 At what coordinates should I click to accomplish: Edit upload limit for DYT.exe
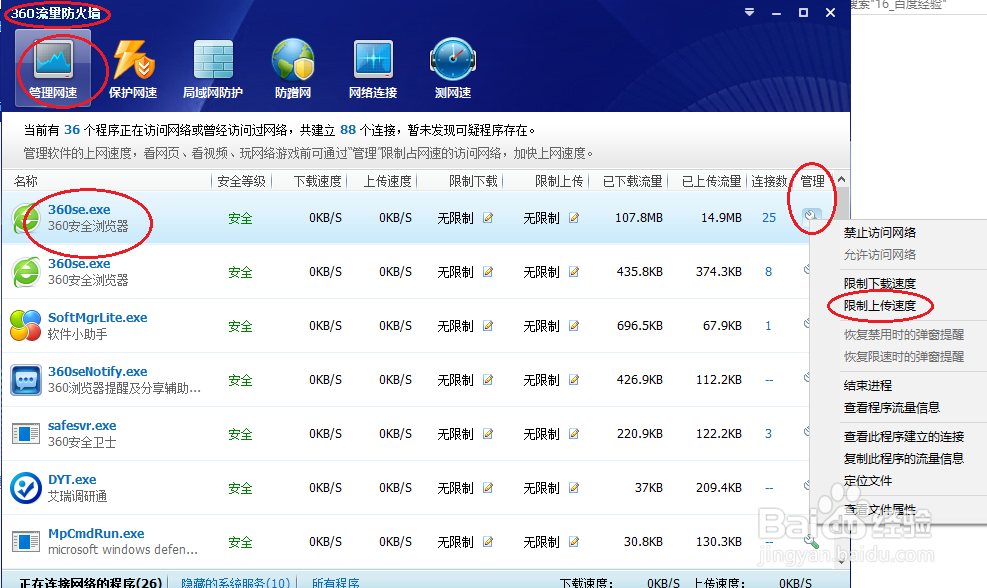pos(573,488)
